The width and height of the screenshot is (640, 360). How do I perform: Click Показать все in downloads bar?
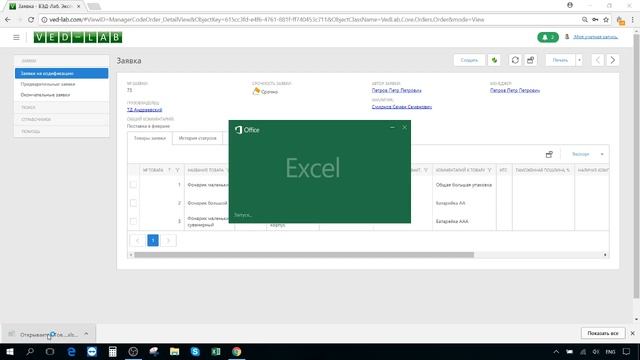pos(603,333)
